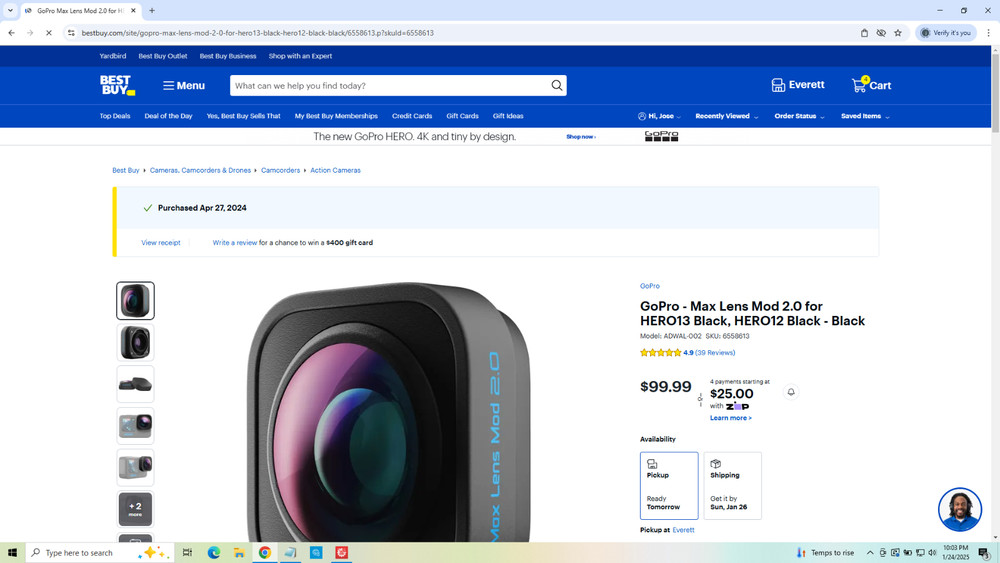Select first lens front thumbnail
Screen dimensions: 1000x563
tap(135, 300)
